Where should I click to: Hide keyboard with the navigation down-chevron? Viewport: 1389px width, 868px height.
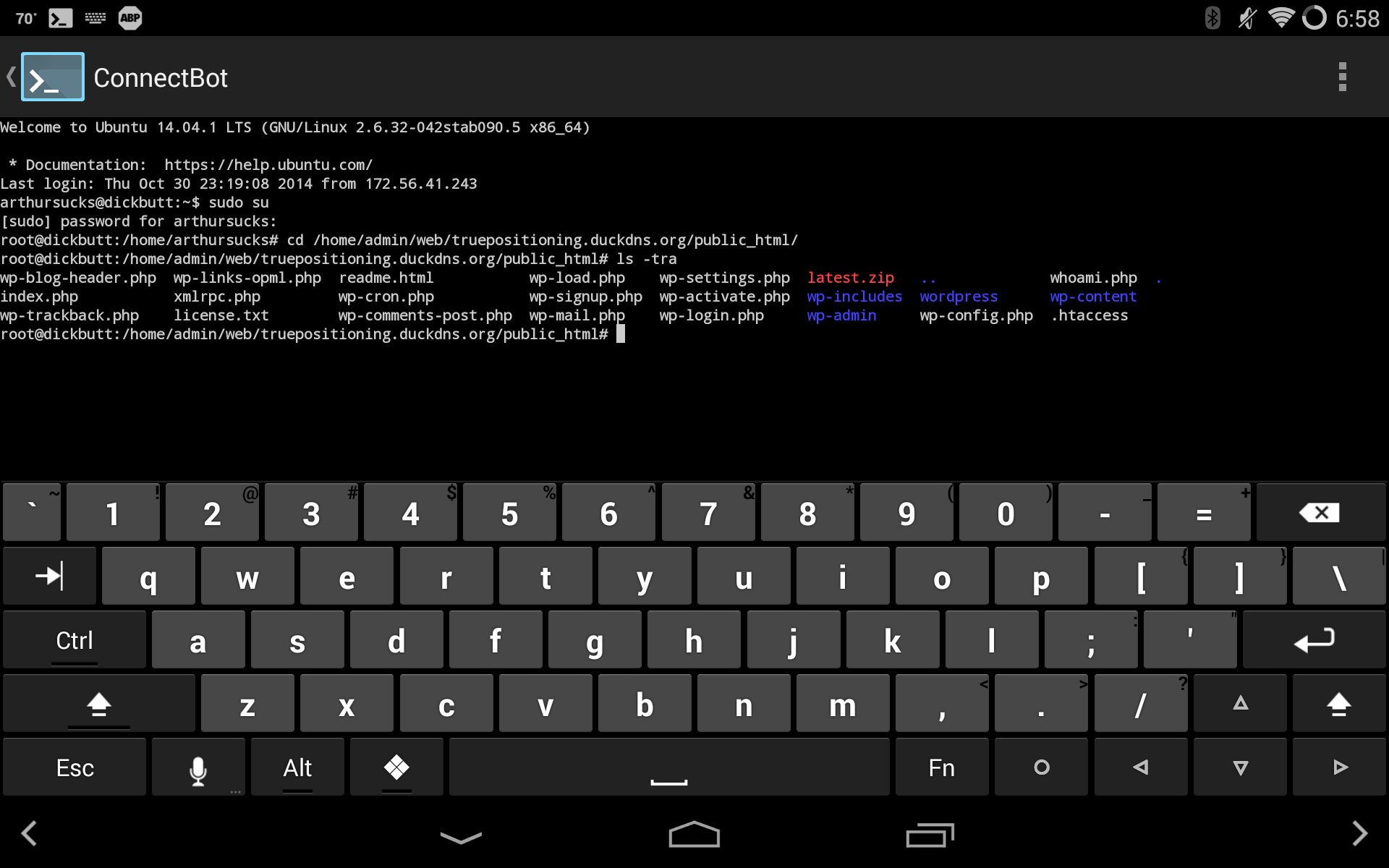(461, 837)
